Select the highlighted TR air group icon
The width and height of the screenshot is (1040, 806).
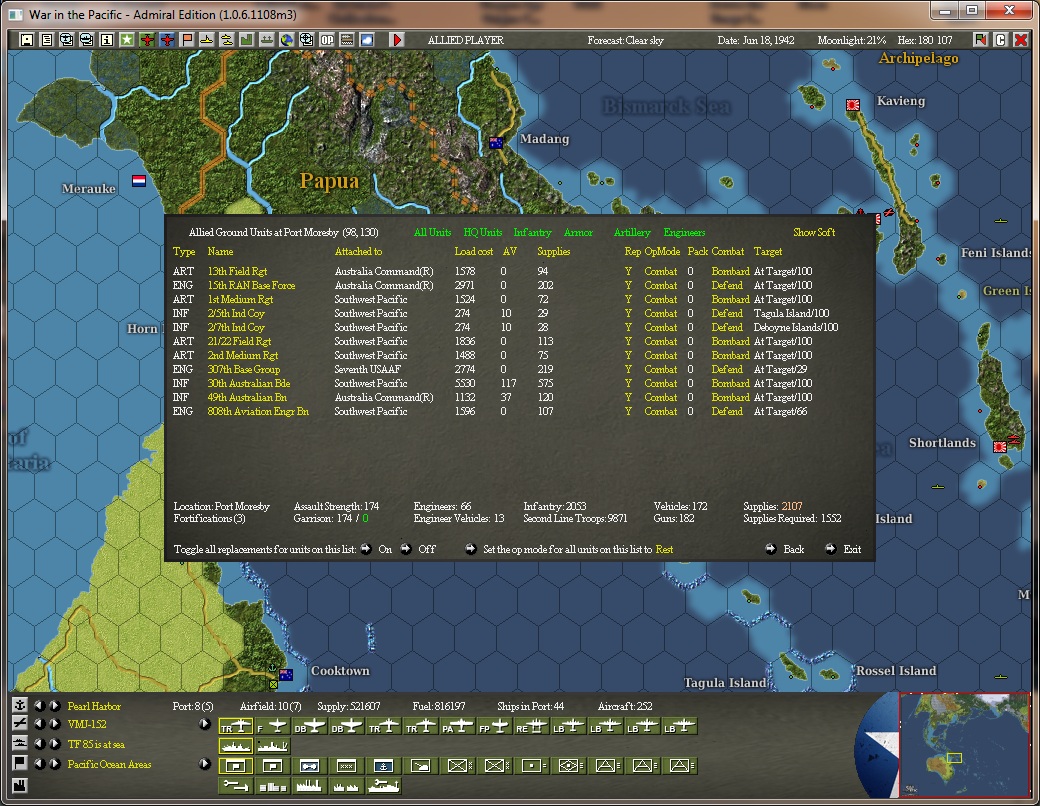tap(236, 727)
